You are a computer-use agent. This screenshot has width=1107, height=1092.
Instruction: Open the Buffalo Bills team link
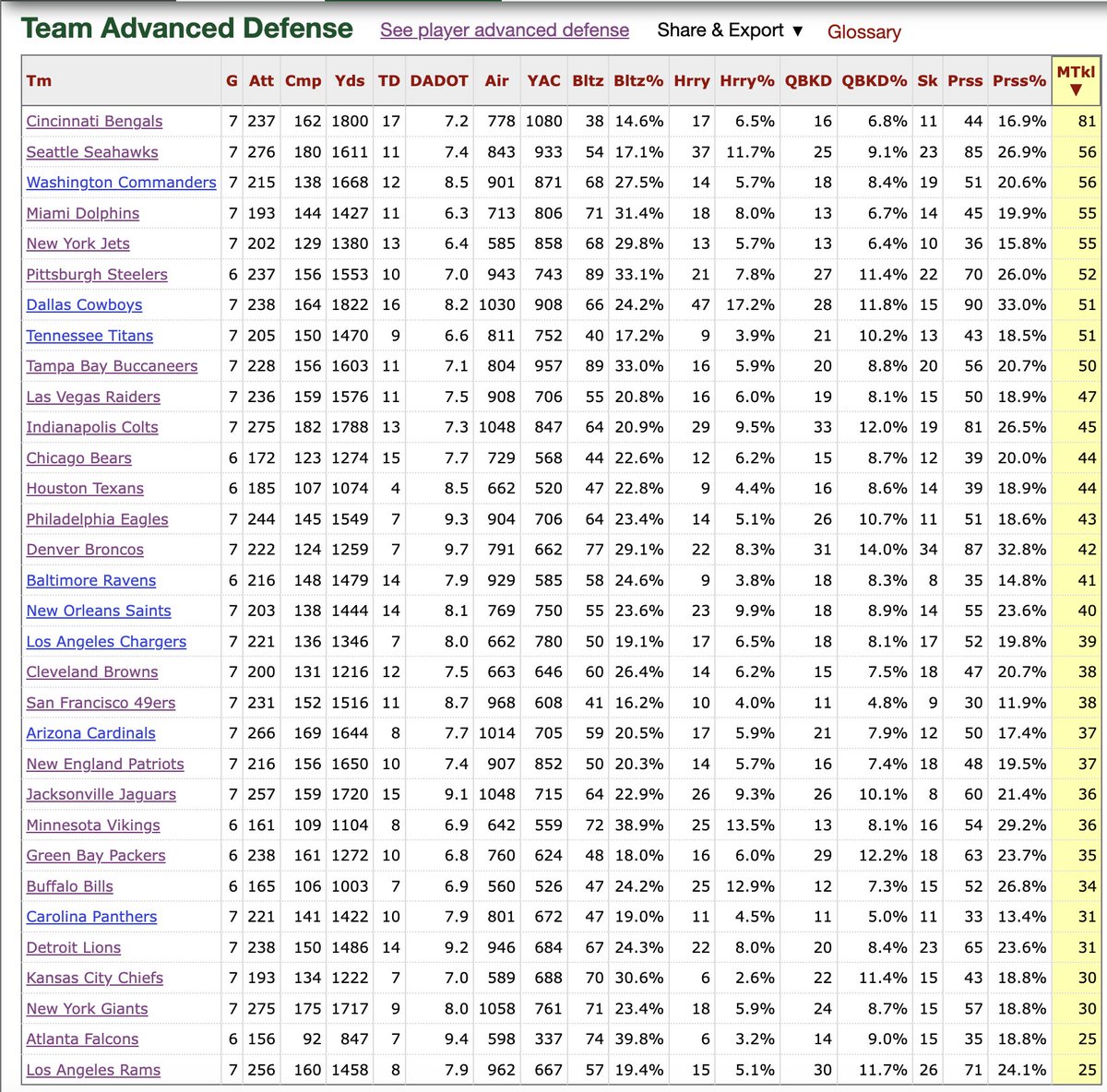[69, 886]
